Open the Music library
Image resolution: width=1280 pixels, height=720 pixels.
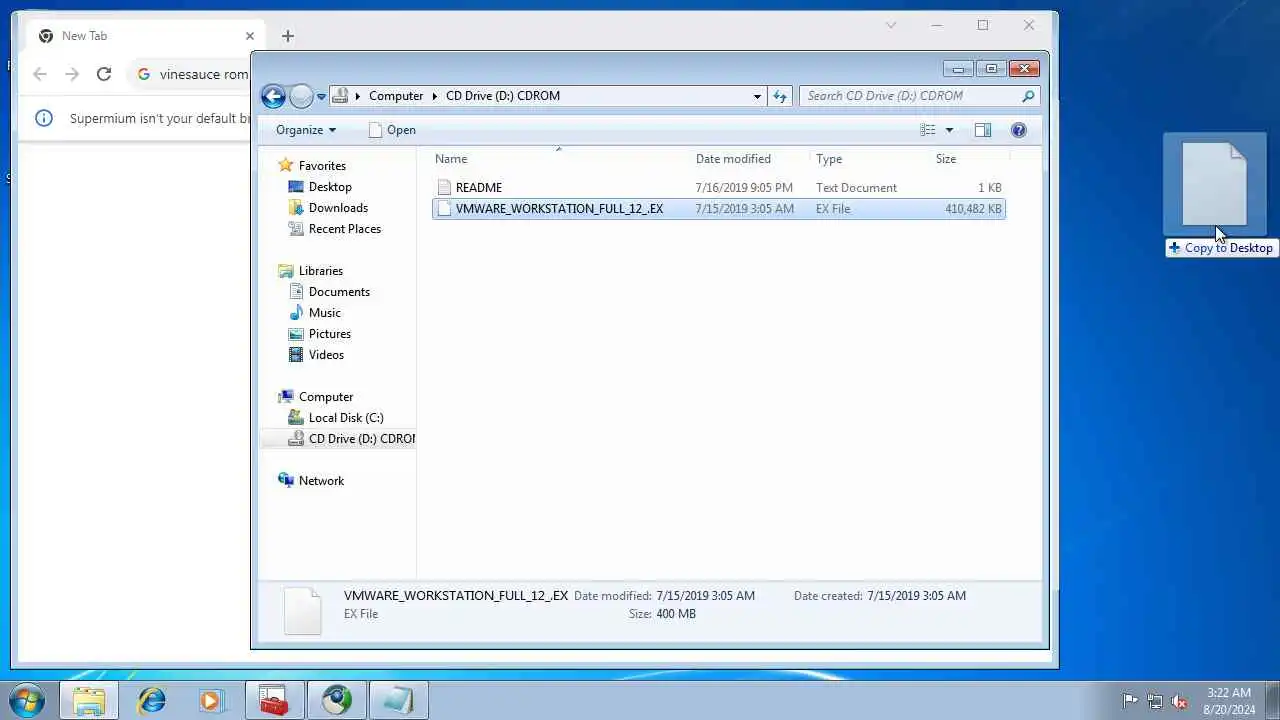click(325, 313)
